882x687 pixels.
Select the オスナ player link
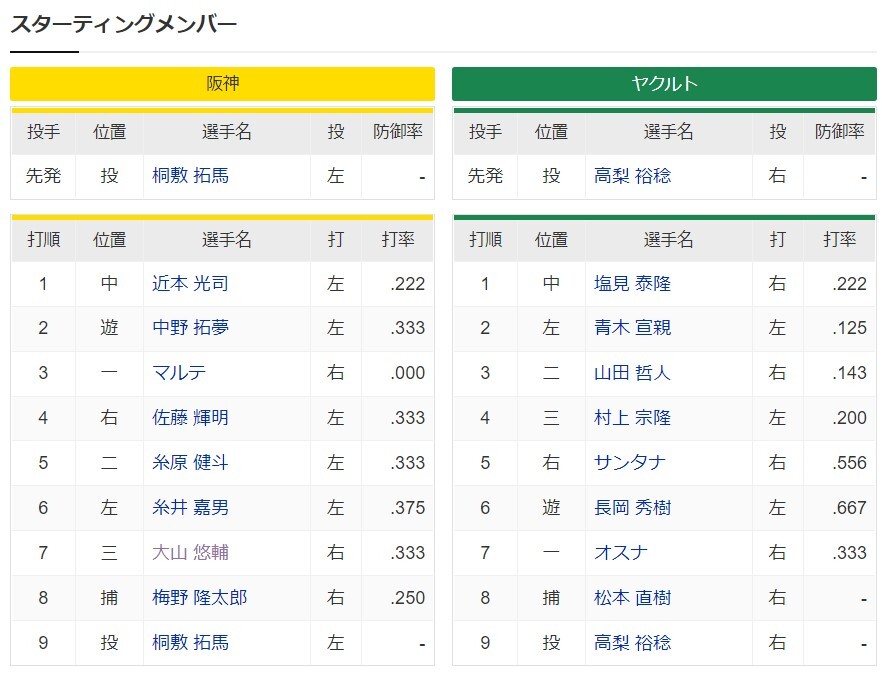(x=621, y=553)
